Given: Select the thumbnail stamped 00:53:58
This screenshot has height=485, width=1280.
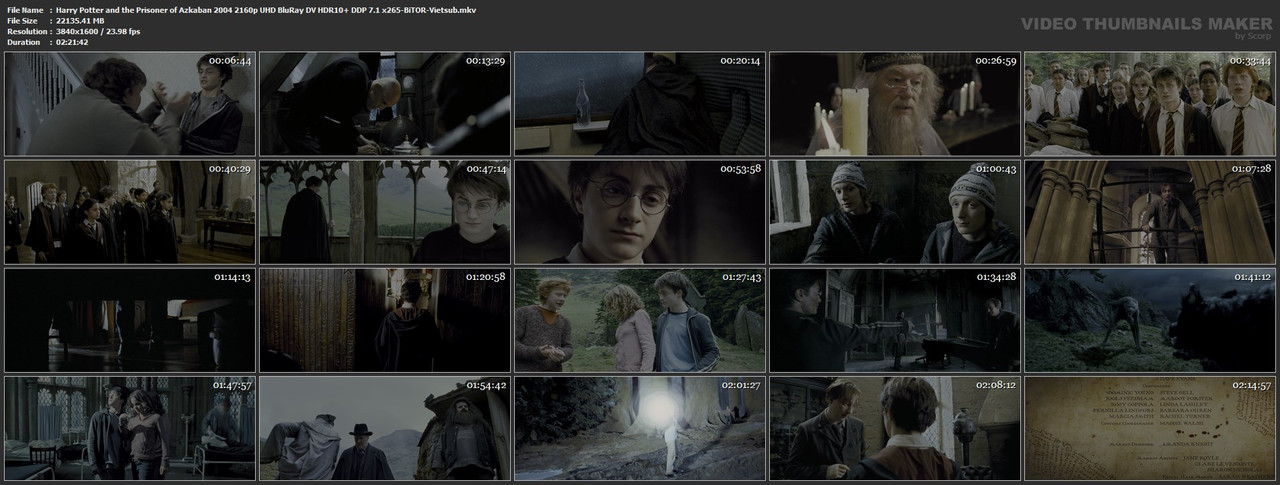Looking at the screenshot, I should tap(640, 212).
